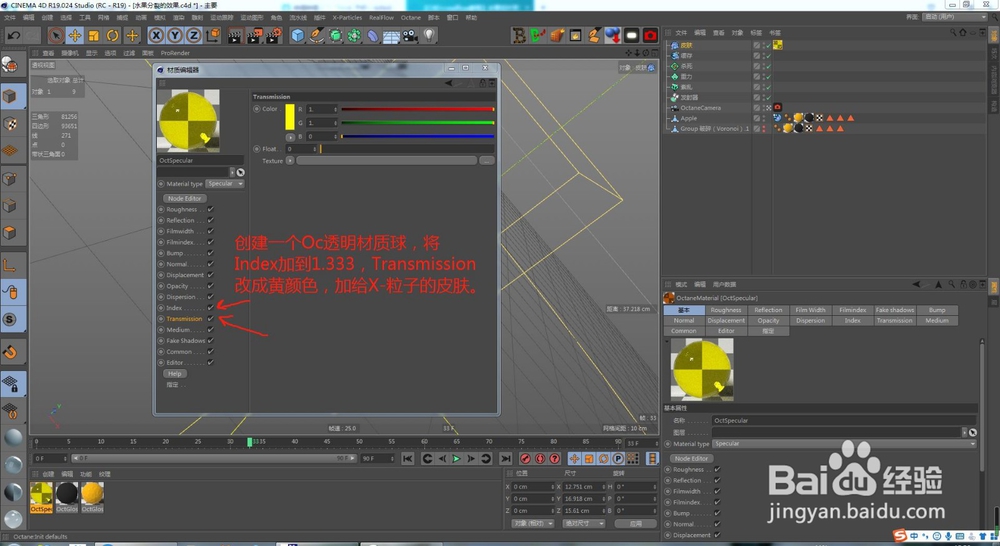Click Help button in Material Editor
Screen dimensions: 1000x546
coord(175,374)
